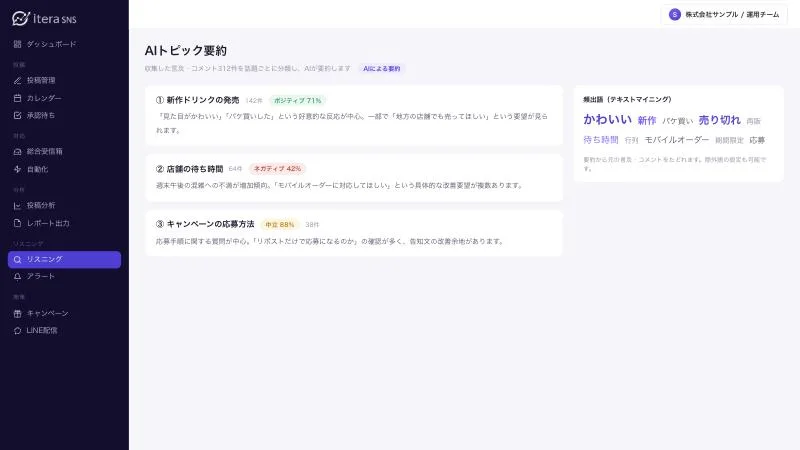This screenshot has width=800, height=450.
Task: Click the chart icon for 投稿分析
Action: click(17, 206)
